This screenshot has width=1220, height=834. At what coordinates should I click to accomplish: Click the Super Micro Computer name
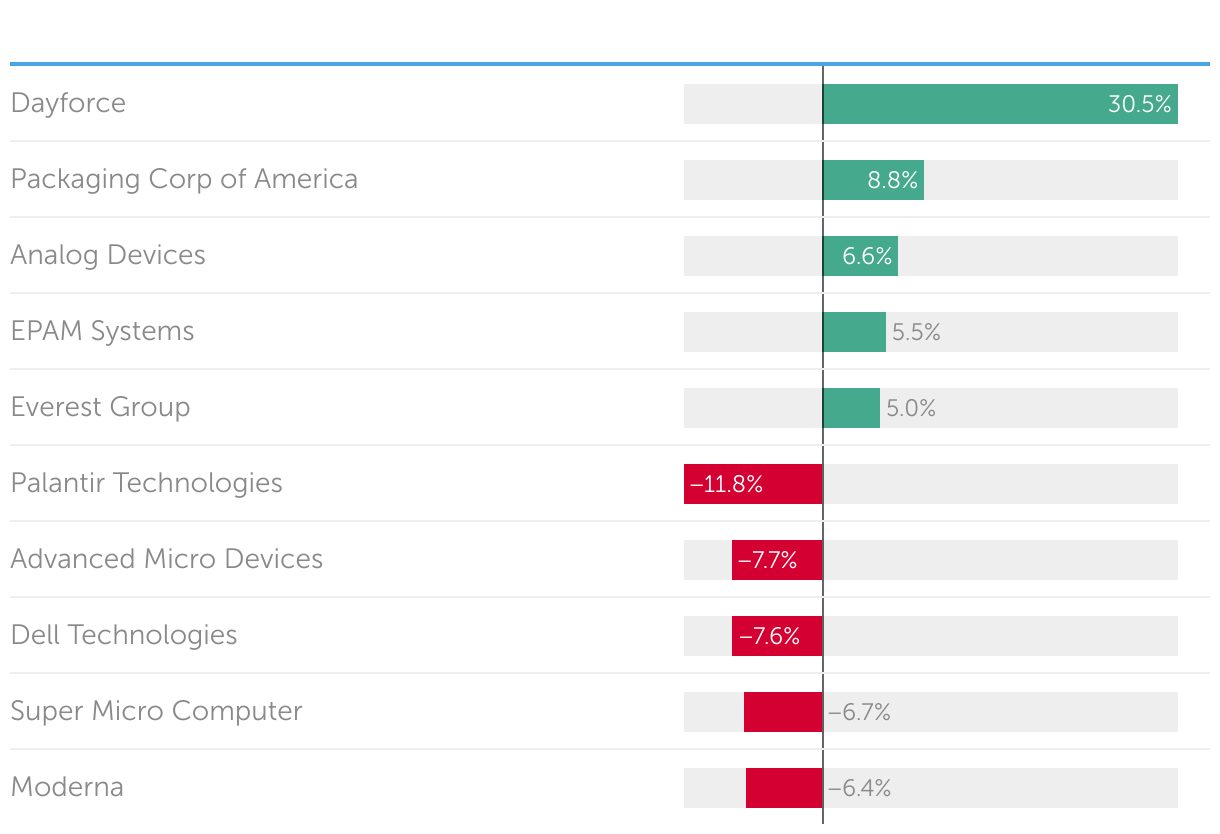(x=156, y=711)
